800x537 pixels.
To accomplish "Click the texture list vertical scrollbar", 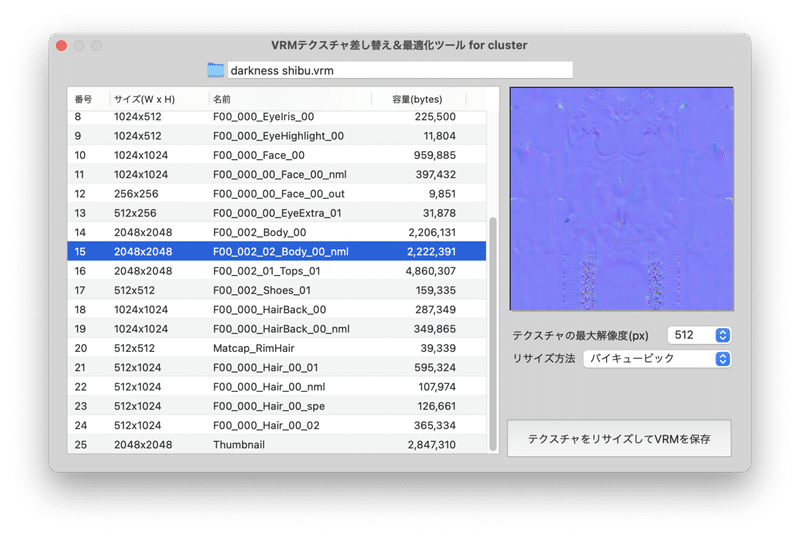I will 493,335.
